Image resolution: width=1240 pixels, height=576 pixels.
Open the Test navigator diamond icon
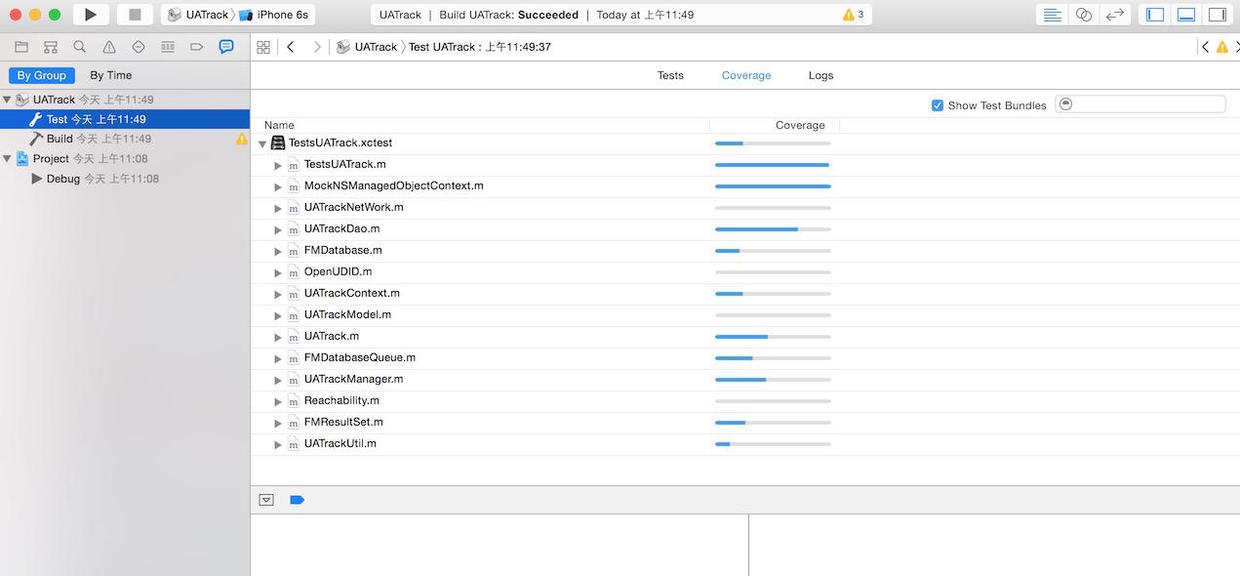click(x=138, y=47)
